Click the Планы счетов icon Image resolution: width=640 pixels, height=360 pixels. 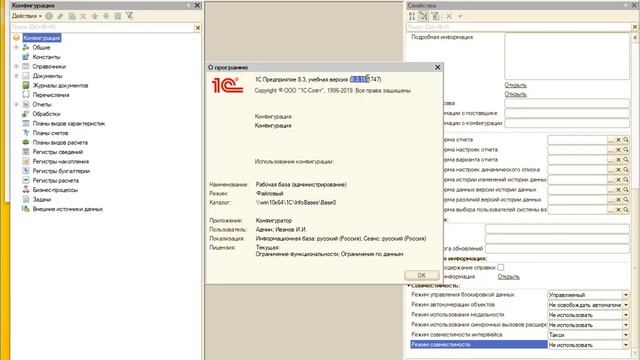[x=26, y=133]
